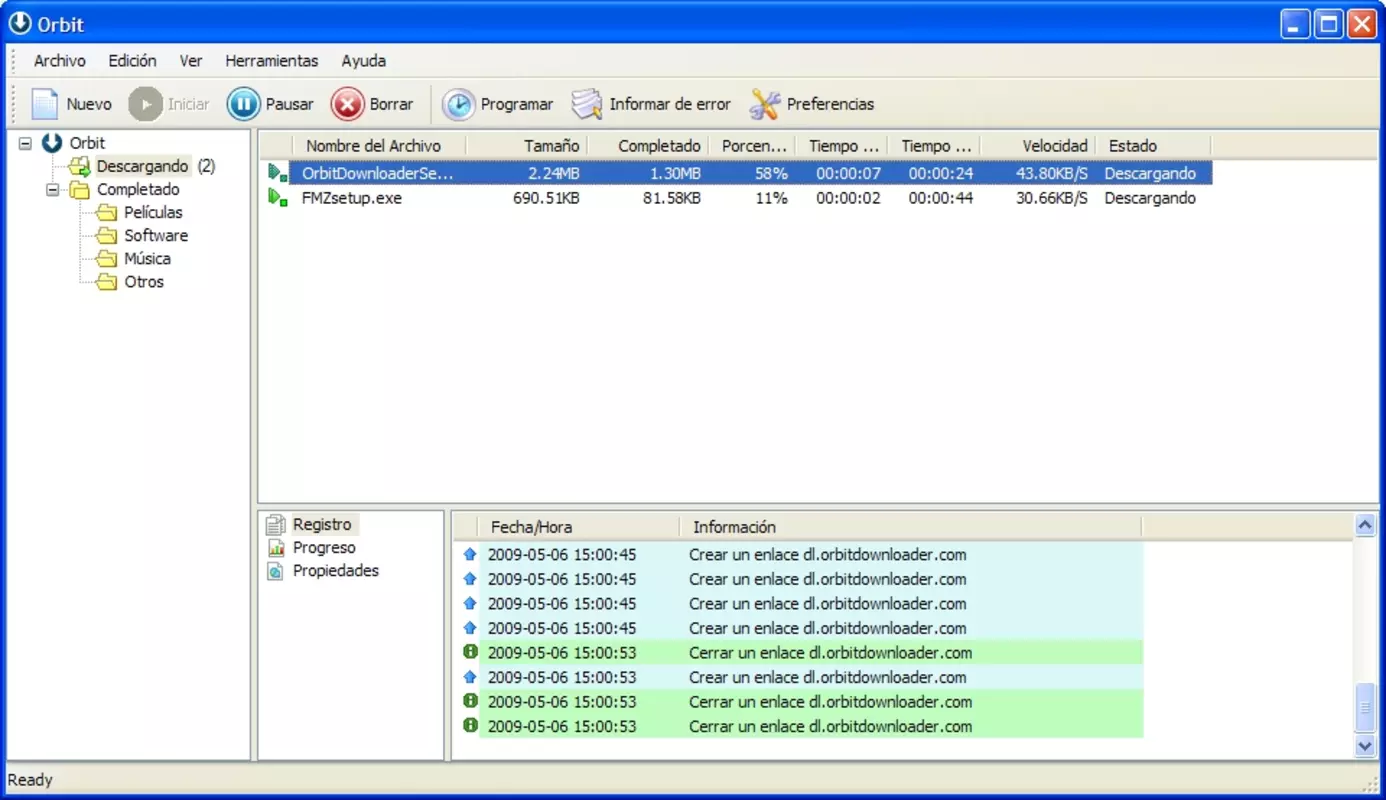Open the Edición menu
The image size is (1386, 800).
(x=133, y=61)
